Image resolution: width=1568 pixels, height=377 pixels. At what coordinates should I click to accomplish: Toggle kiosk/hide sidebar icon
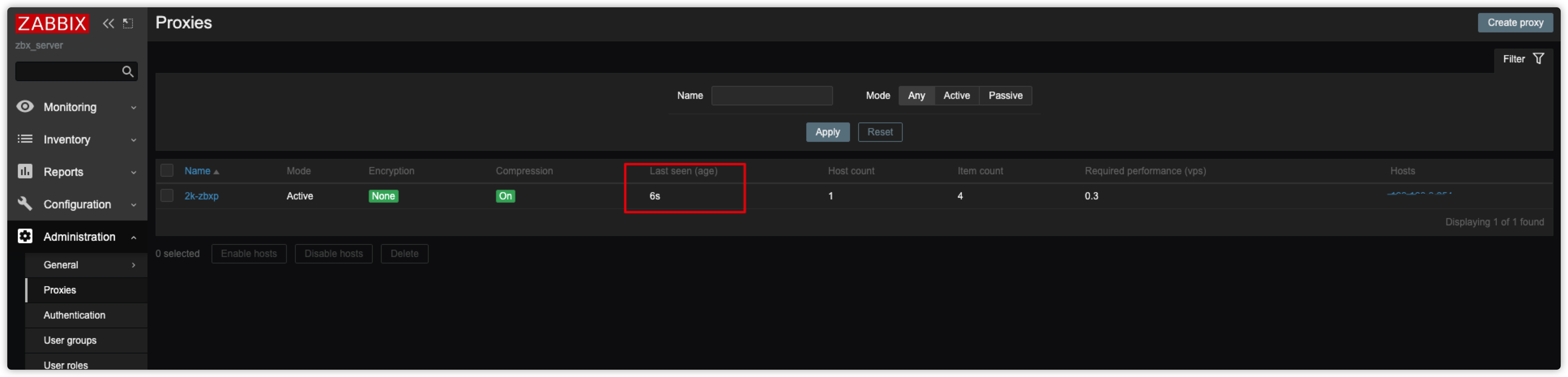(x=128, y=24)
